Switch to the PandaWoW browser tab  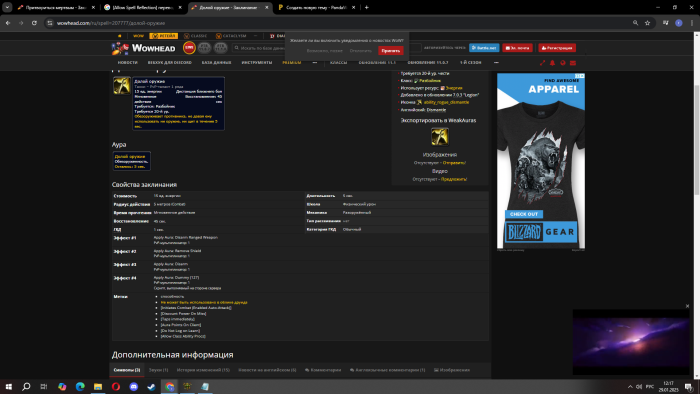point(316,7)
